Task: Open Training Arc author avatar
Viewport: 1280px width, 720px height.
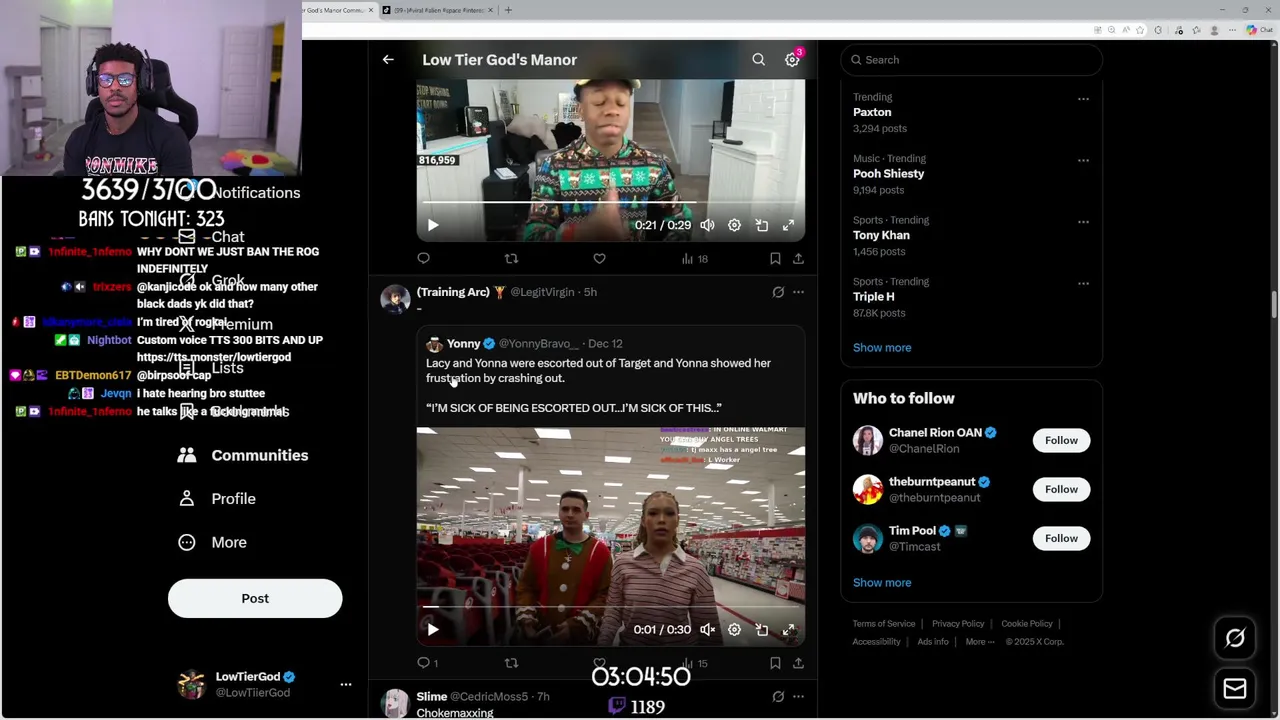Action: [x=395, y=299]
